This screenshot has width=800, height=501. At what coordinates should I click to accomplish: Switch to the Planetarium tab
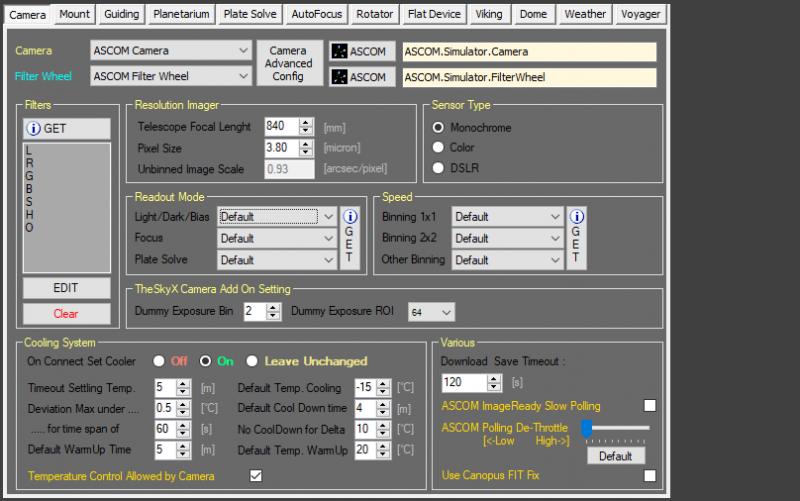(181, 14)
